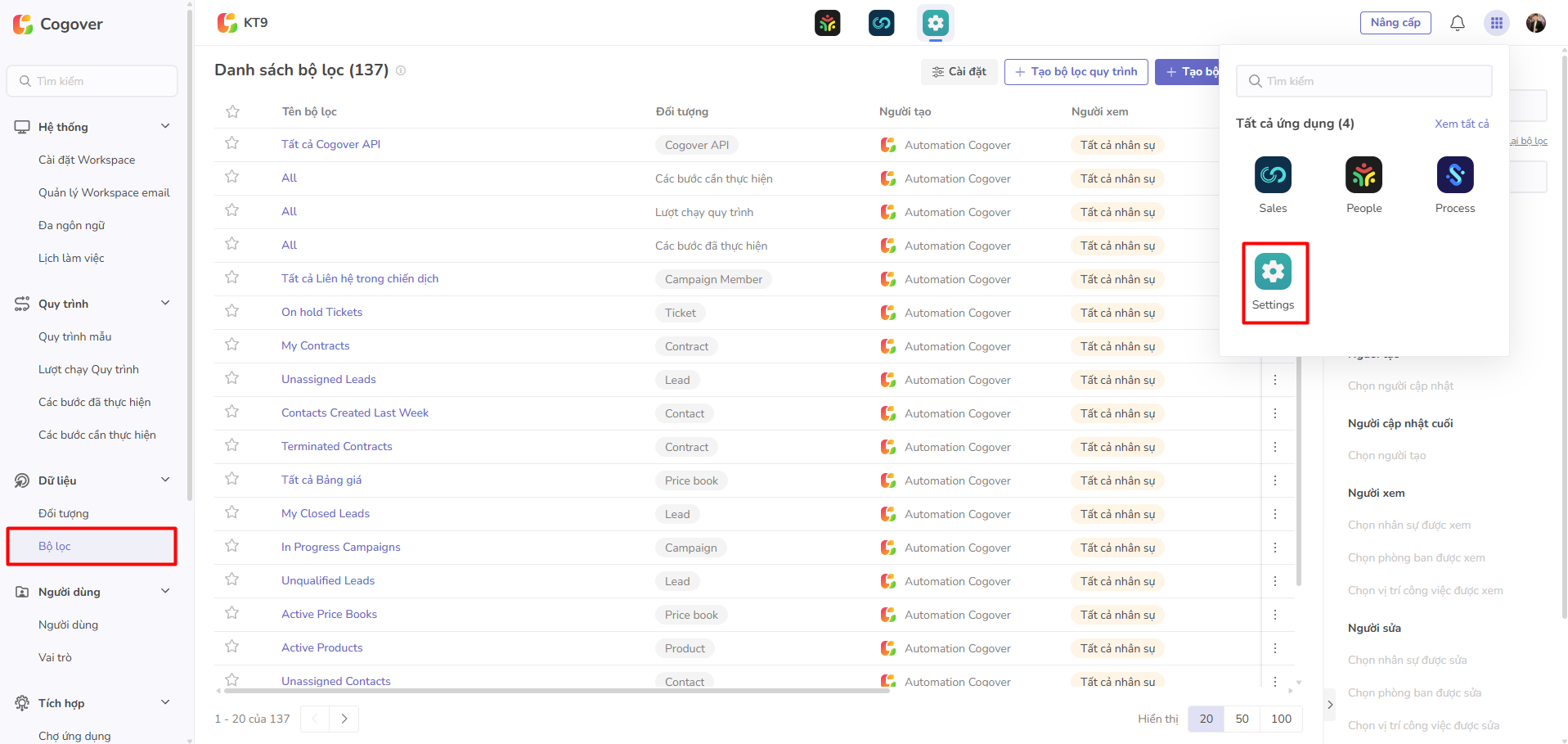Open the Terminated Contracts filter link
The image size is (1568, 744).
(336, 446)
